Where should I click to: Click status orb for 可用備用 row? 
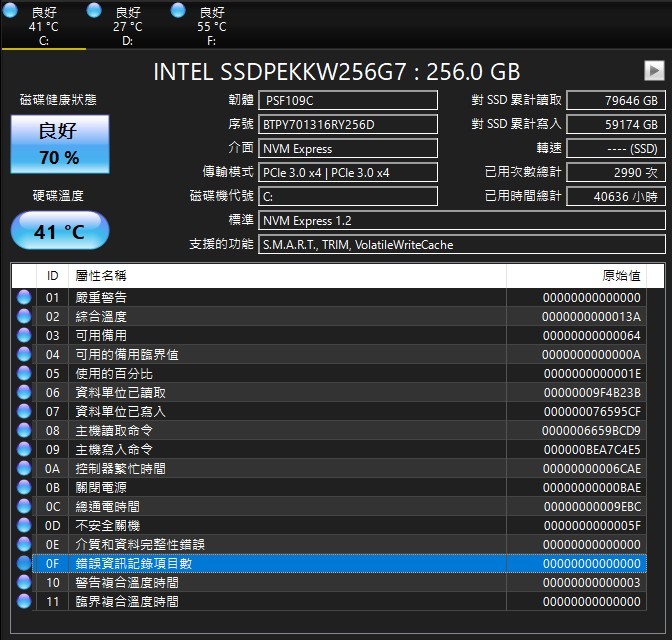[24, 335]
